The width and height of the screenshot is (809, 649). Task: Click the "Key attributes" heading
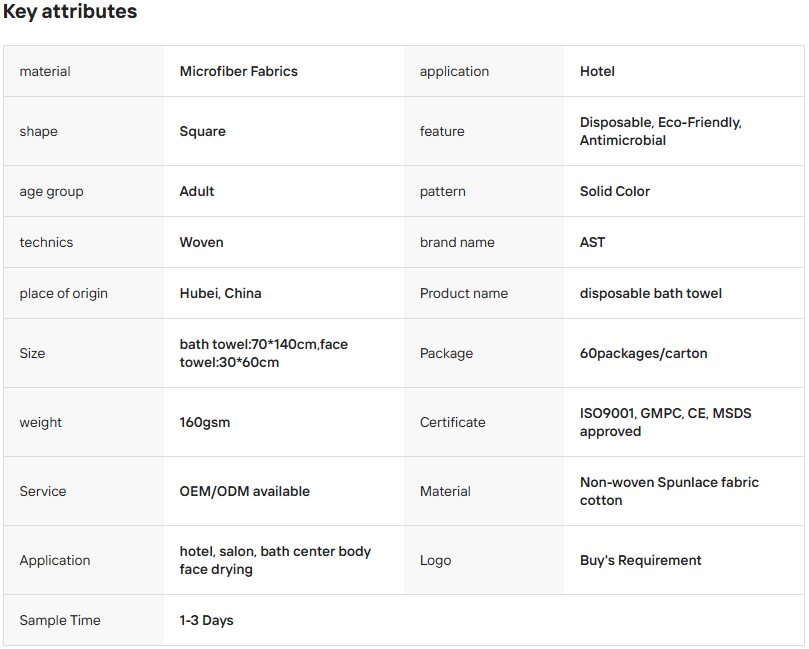pyautogui.click(x=70, y=13)
